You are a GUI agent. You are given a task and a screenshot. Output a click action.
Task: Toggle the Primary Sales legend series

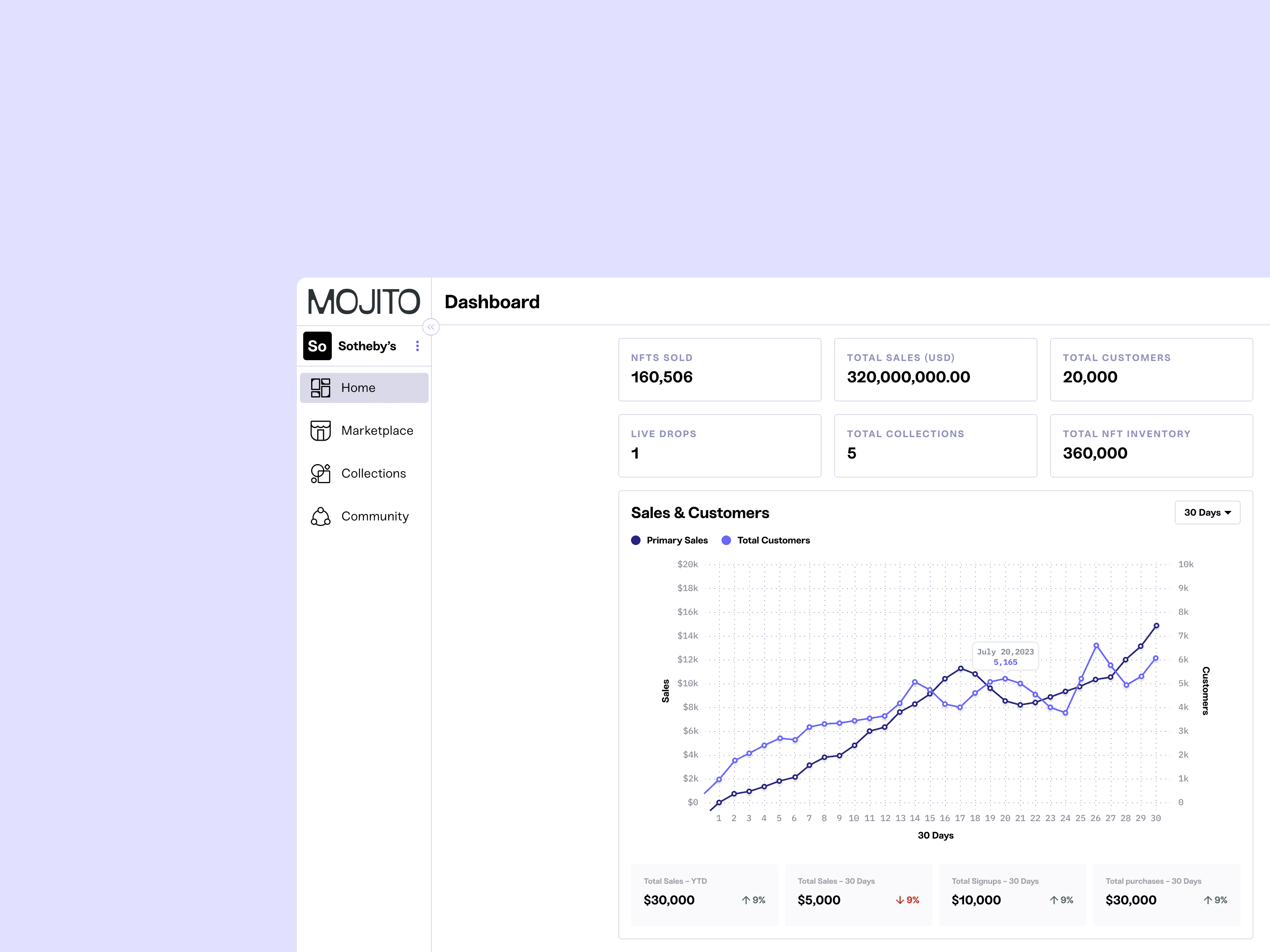coord(670,541)
